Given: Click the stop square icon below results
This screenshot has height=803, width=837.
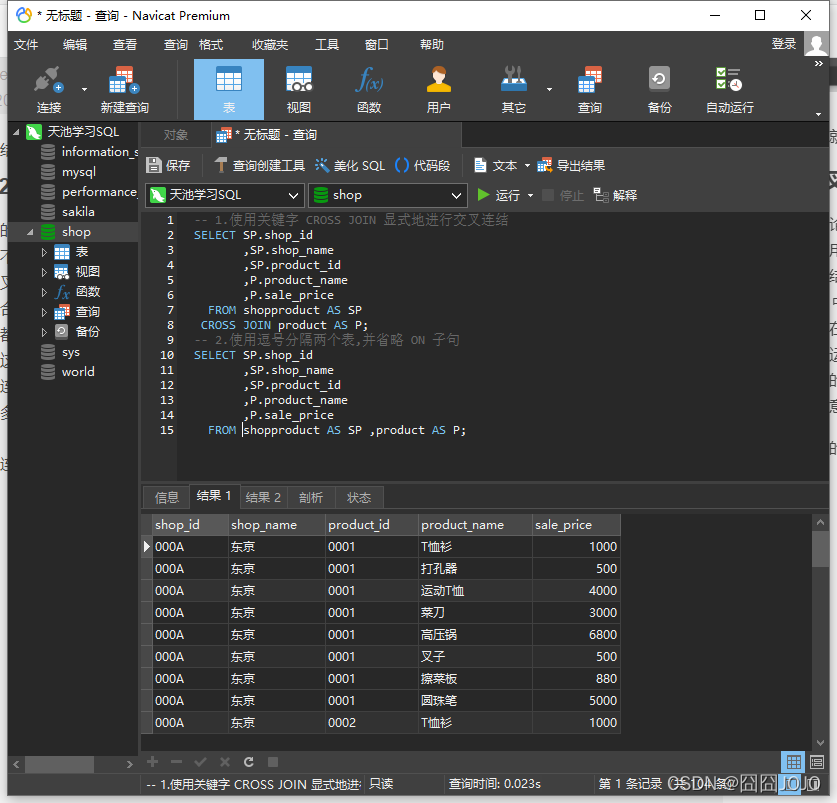Looking at the screenshot, I should click(x=273, y=762).
